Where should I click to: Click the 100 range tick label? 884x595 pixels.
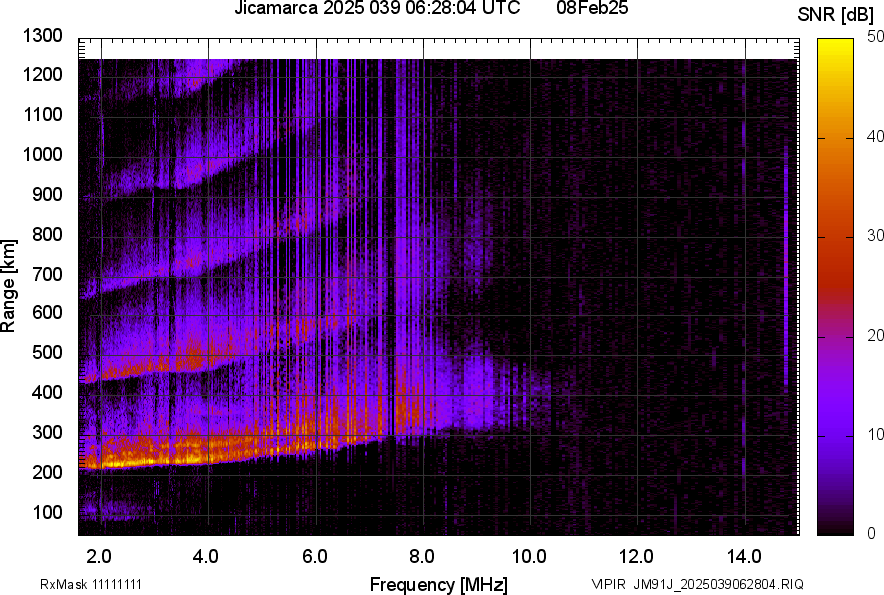coord(49,512)
